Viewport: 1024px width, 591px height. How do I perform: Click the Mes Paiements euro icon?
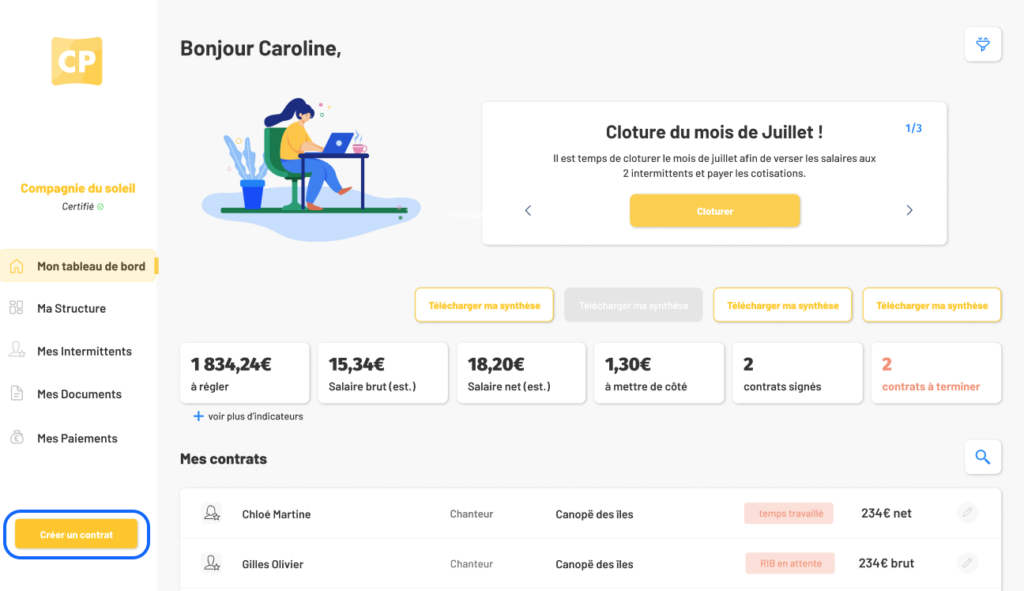(17, 438)
